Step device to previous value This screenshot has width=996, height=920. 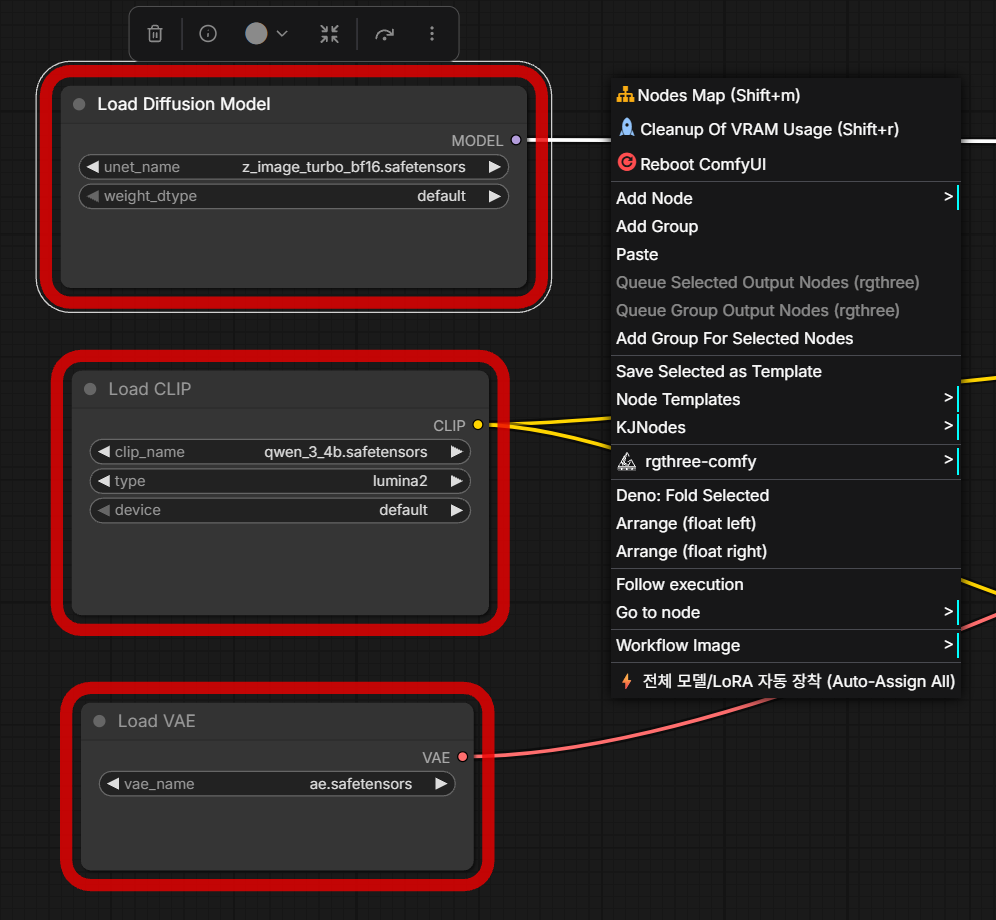tap(104, 510)
